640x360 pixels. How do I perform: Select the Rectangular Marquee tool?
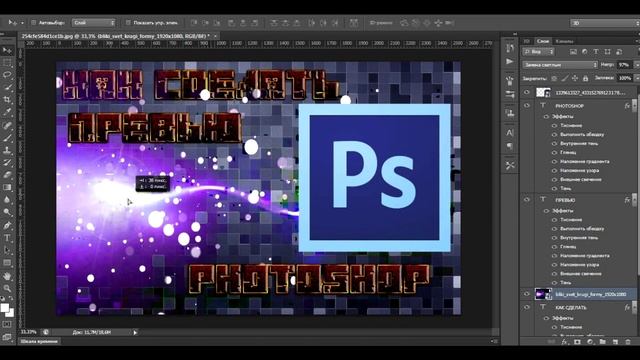tap(7, 63)
